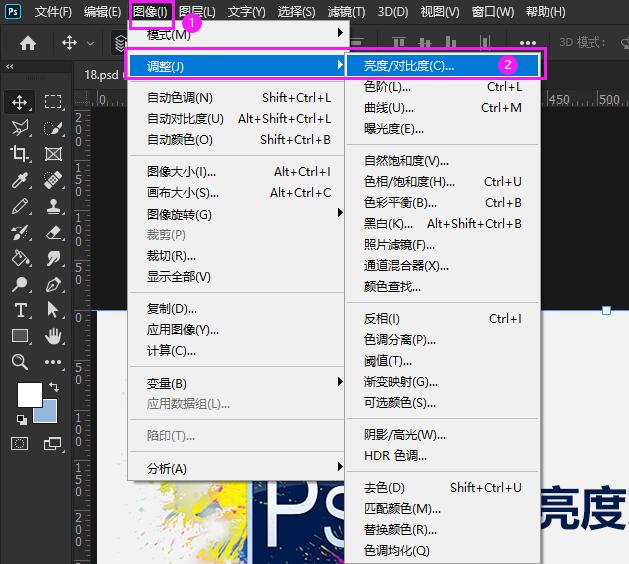Image resolution: width=629 pixels, height=564 pixels.
Task: Select the Polygonal Lasso tool
Action: pyautogui.click(x=19, y=128)
